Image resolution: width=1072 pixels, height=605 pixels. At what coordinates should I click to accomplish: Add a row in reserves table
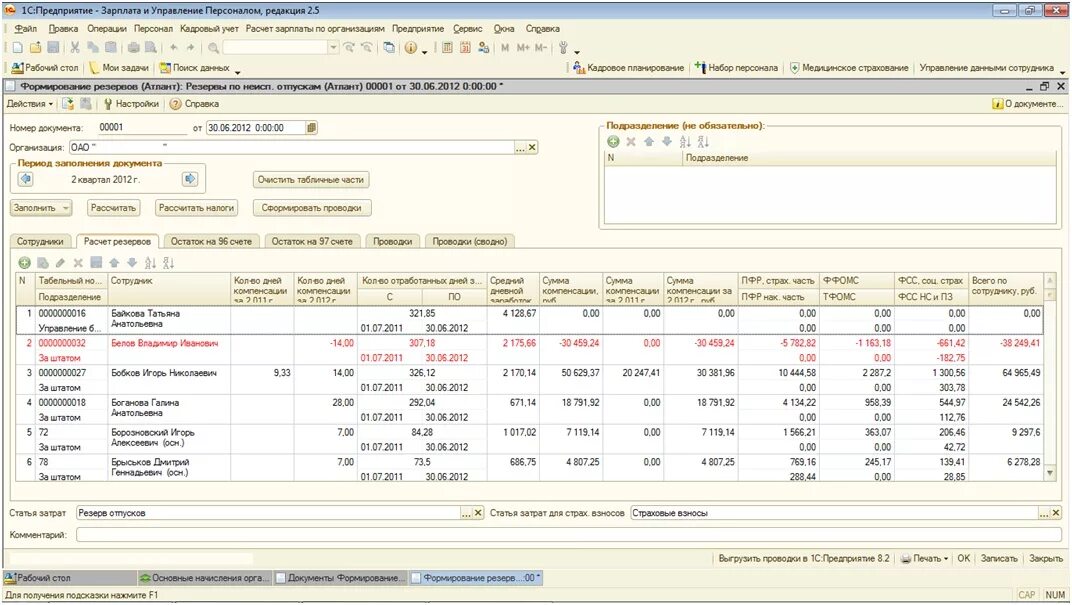pyautogui.click(x=25, y=263)
